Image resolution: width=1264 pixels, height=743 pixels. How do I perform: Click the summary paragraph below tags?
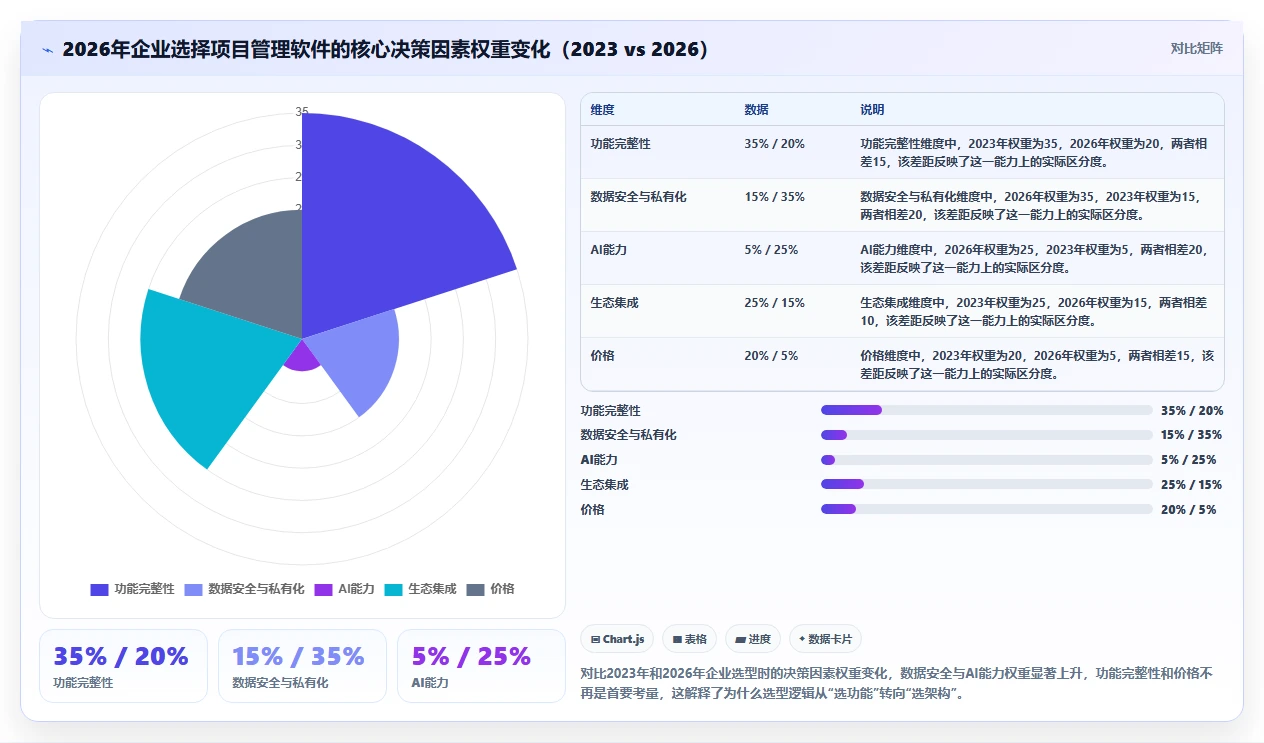(897, 683)
